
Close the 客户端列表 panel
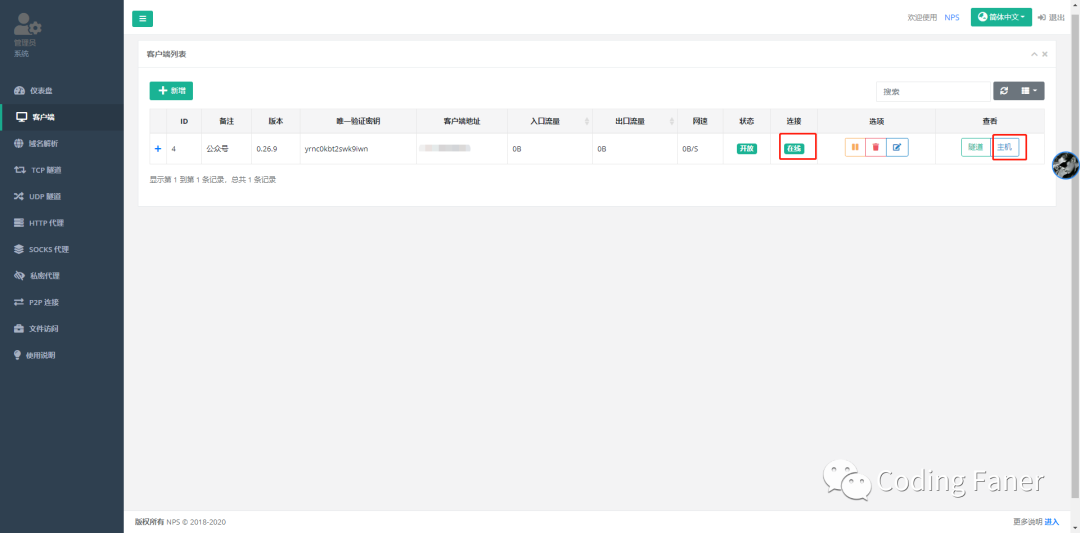1045,54
